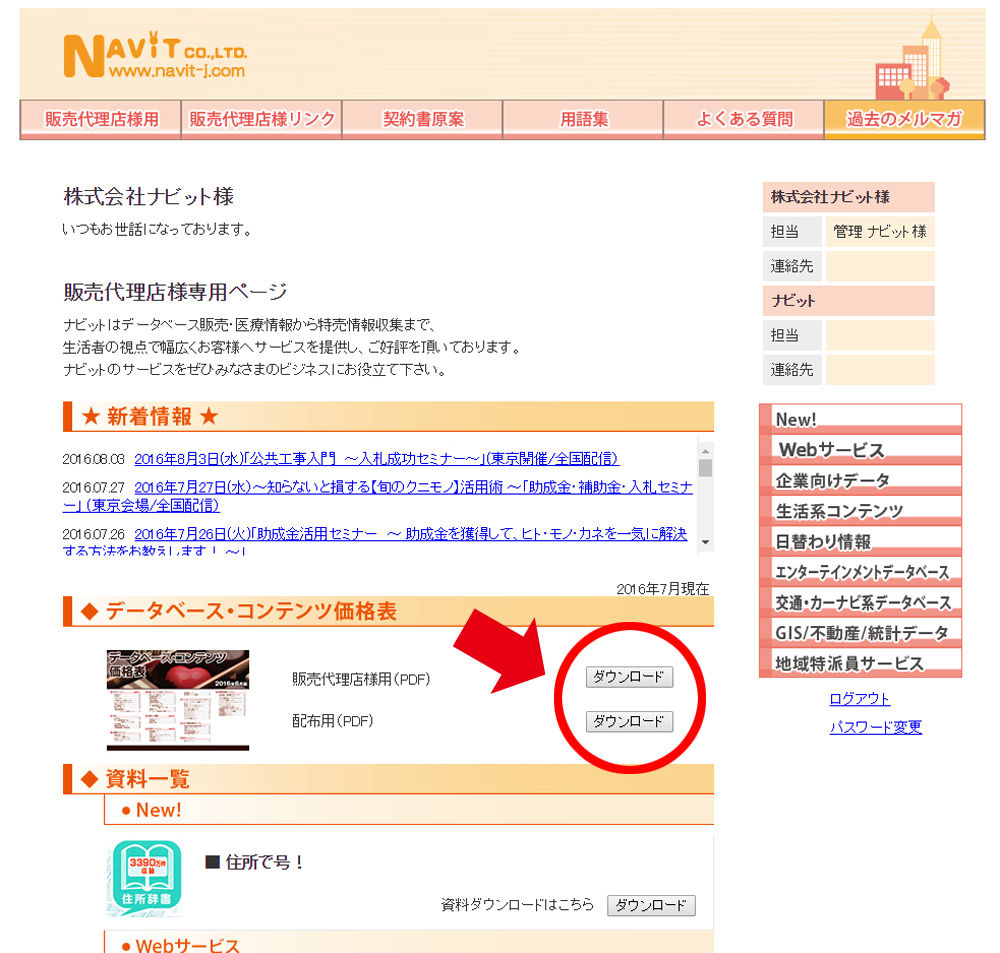Download the 配布用 (PDF) price list
The width and height of the screenshot is (1000, 953).
[x=629, y=721]
